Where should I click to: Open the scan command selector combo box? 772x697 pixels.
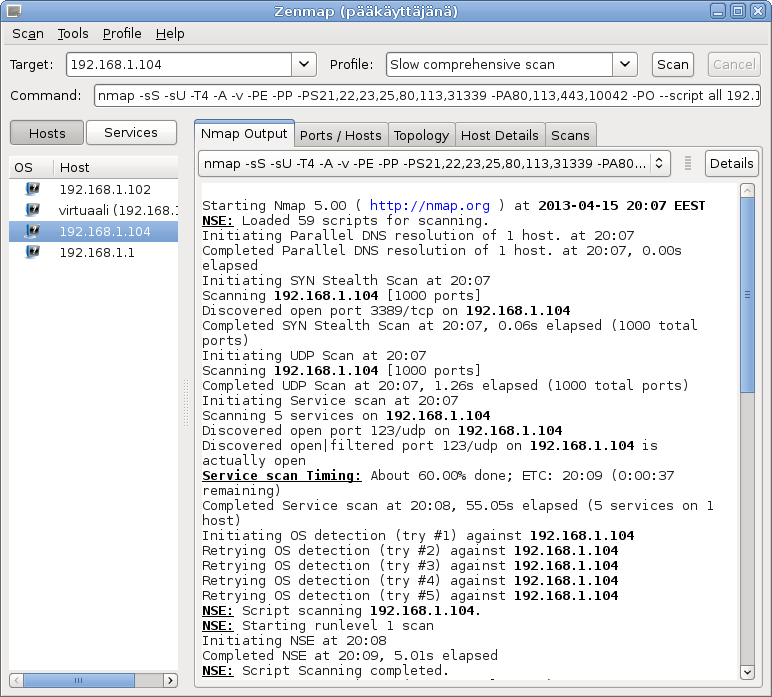point(434,163)
